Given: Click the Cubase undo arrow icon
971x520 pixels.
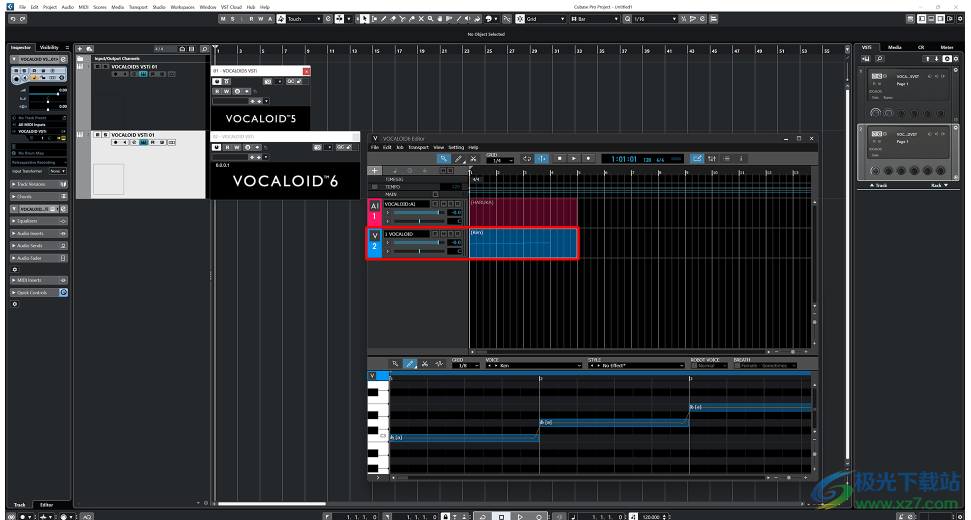Looking at the screenshot, I should (13, 19).
